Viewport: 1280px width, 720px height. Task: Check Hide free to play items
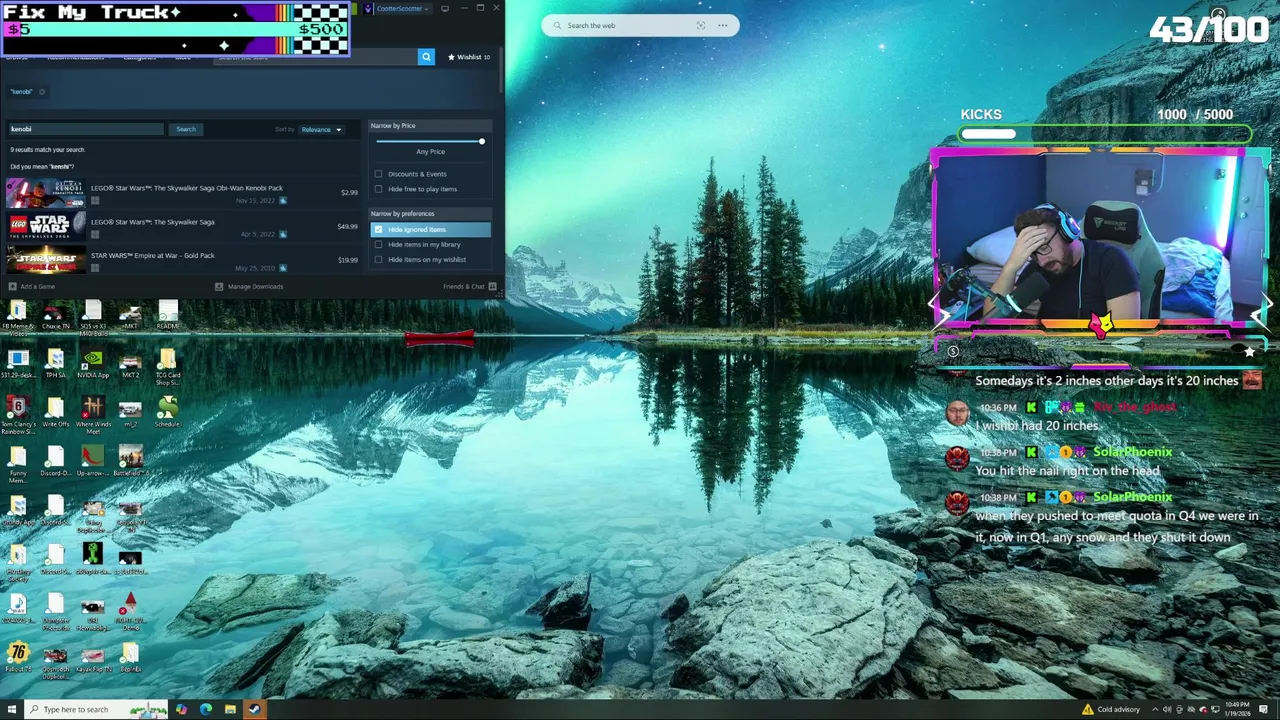pos(378,189)
